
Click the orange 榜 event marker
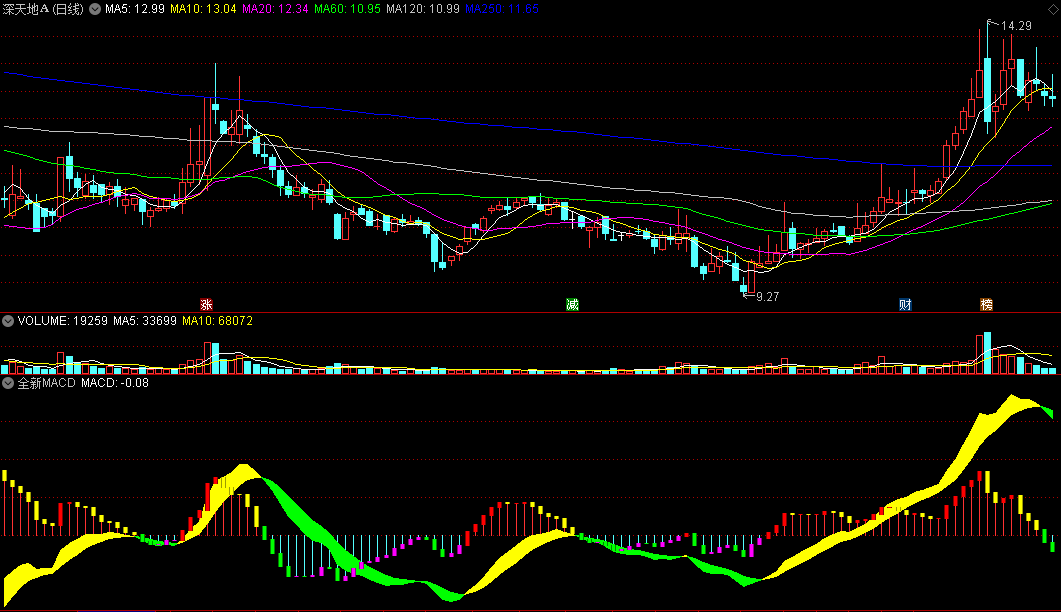point(987,305)
